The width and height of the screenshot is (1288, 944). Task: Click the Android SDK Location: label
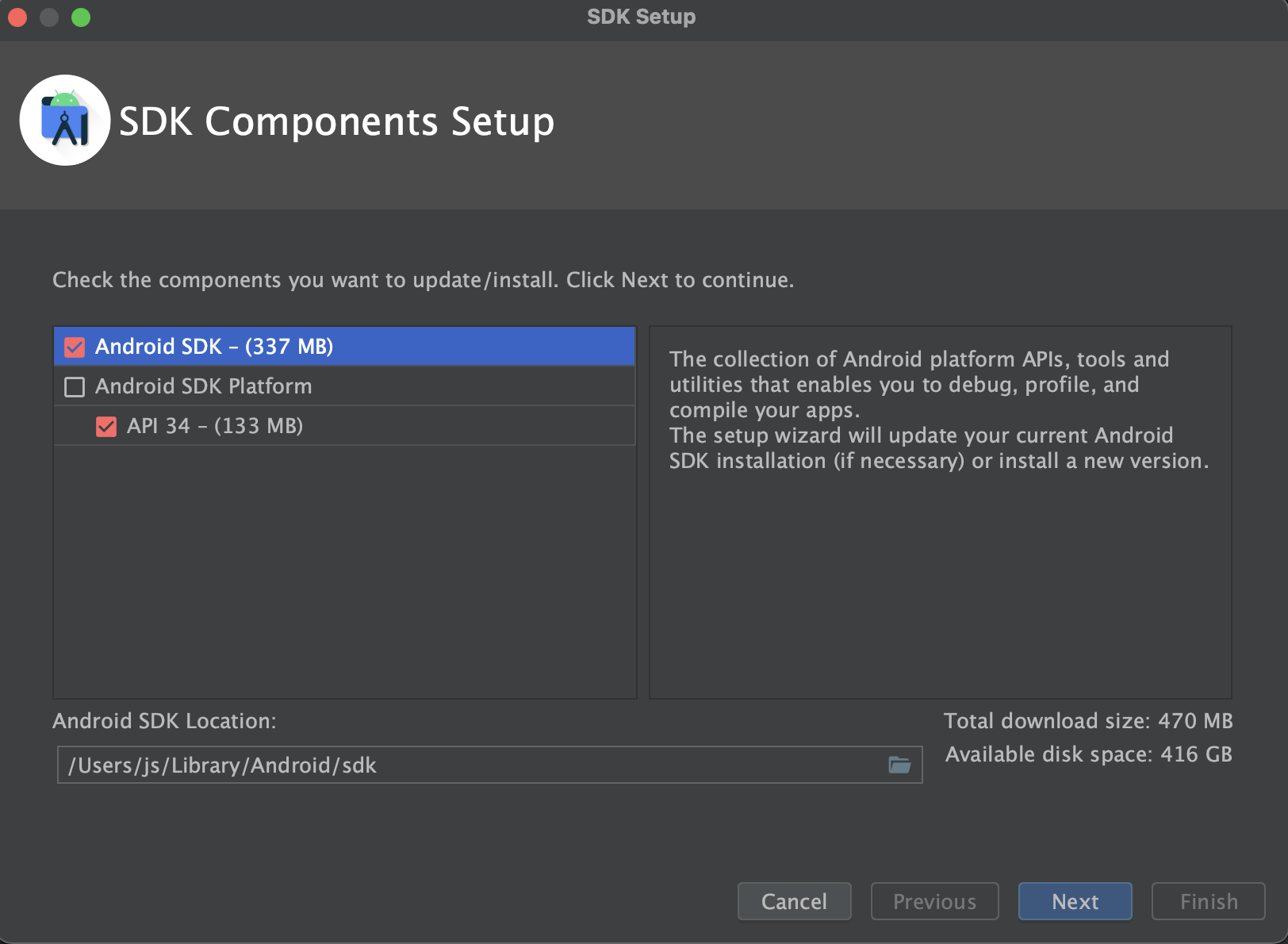click(164, 720)
